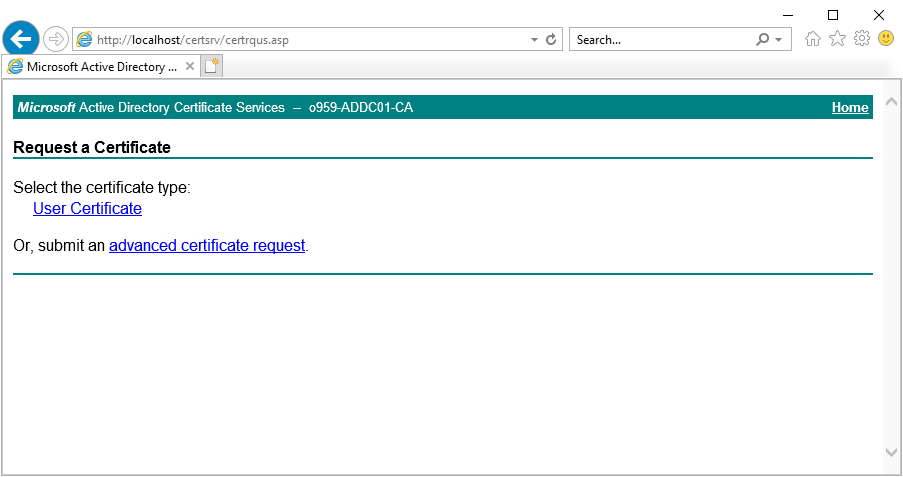Click the browser Forward arrow button
The width and height of the screenshot is (903, 477).
56,39
